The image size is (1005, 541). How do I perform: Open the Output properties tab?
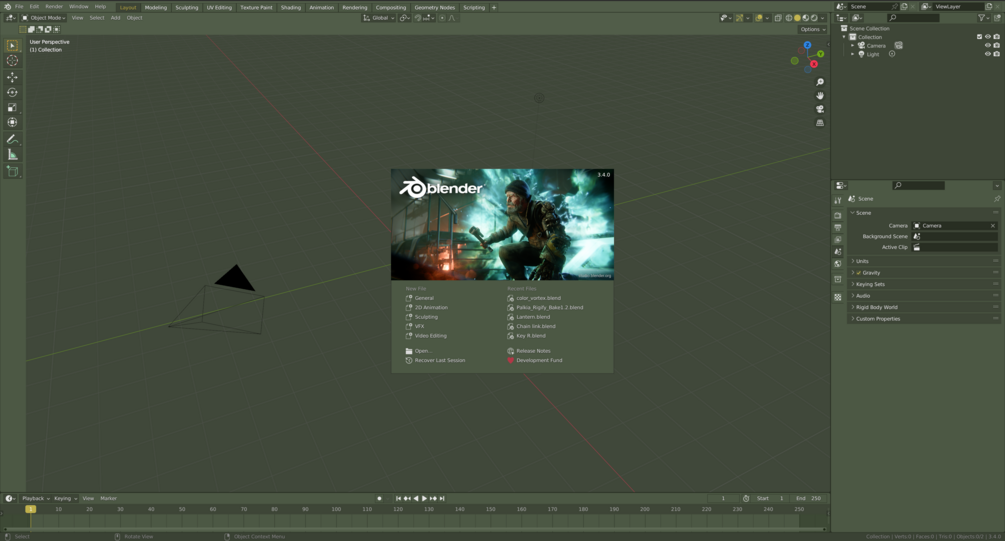pyautogui.click(x=838, y=228)
